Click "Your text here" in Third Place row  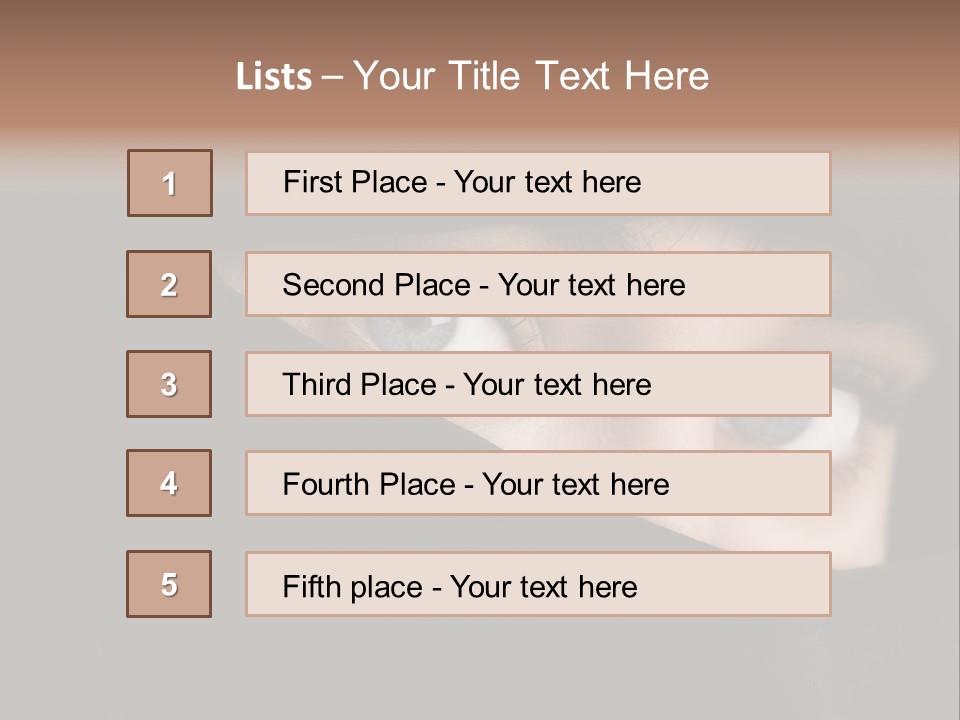point(557,385)
